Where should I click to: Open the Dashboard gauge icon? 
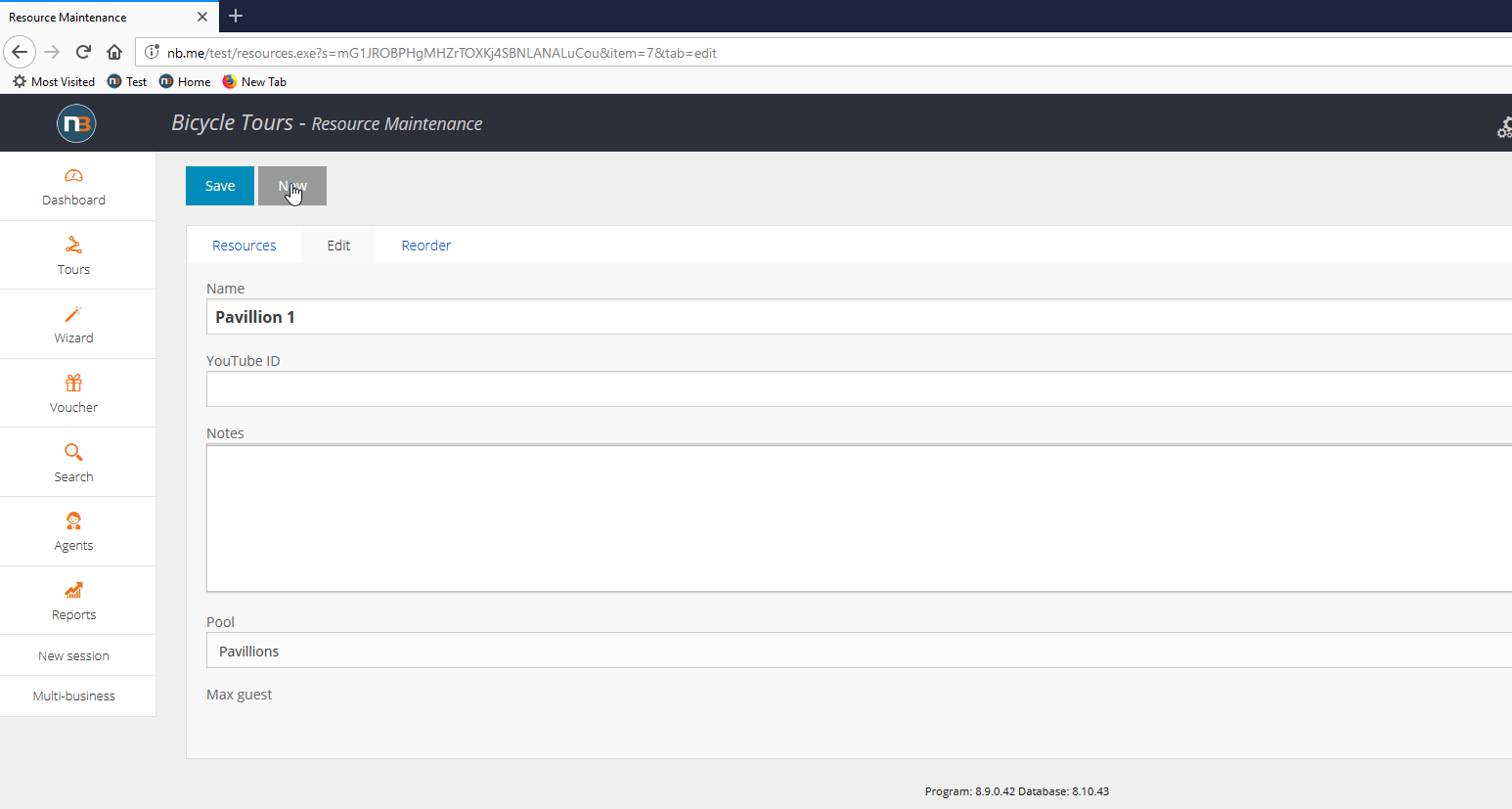coord(73,176)
